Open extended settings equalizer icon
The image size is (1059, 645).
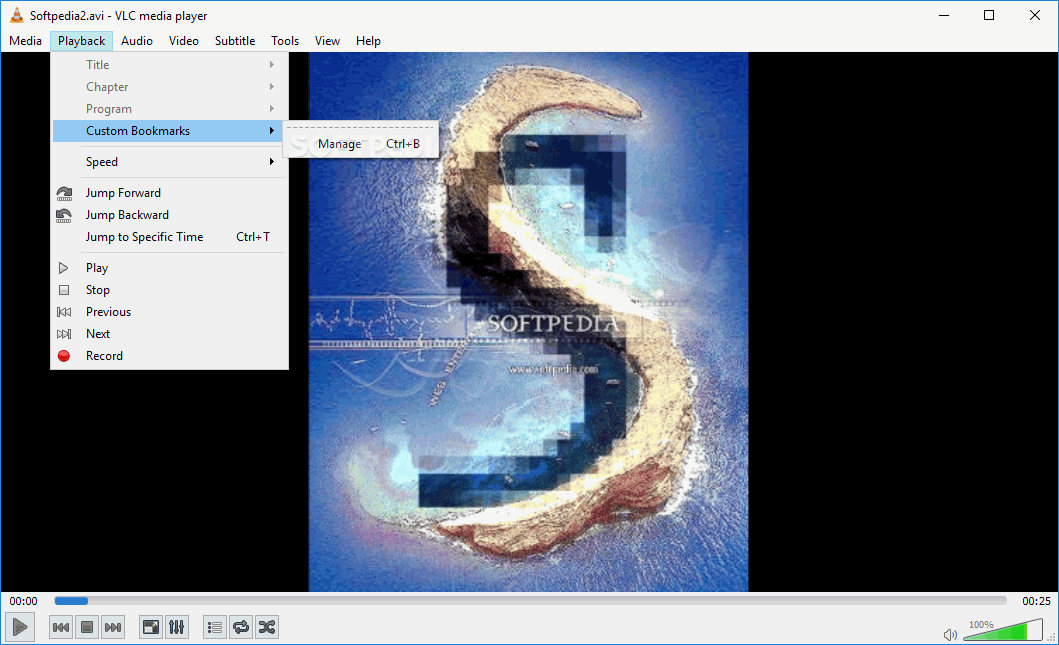coord(176,627)
